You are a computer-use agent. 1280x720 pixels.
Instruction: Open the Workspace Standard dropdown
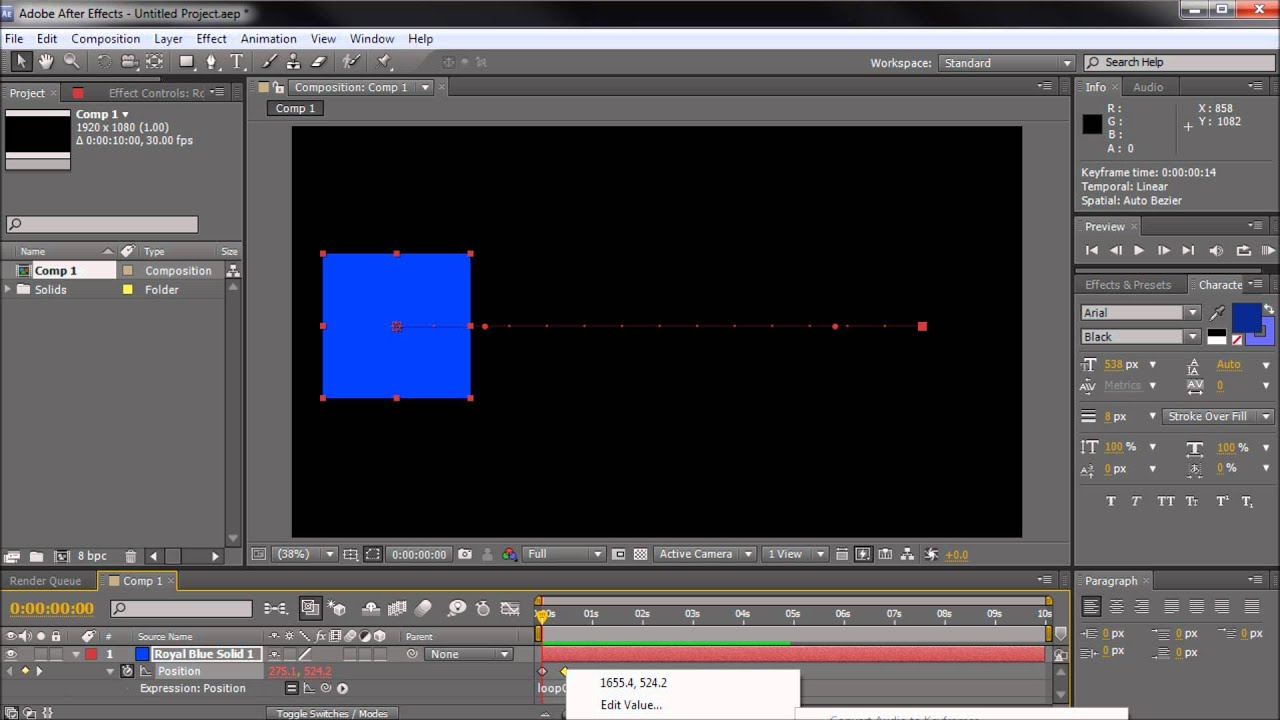[1006, 63]
